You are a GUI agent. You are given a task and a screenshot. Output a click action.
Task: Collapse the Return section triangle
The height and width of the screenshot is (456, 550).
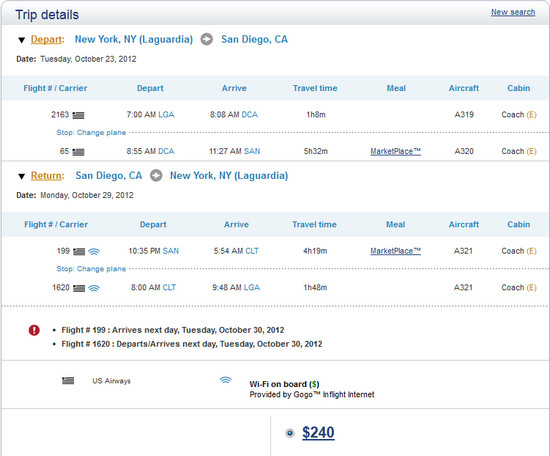tap(22, 176)
